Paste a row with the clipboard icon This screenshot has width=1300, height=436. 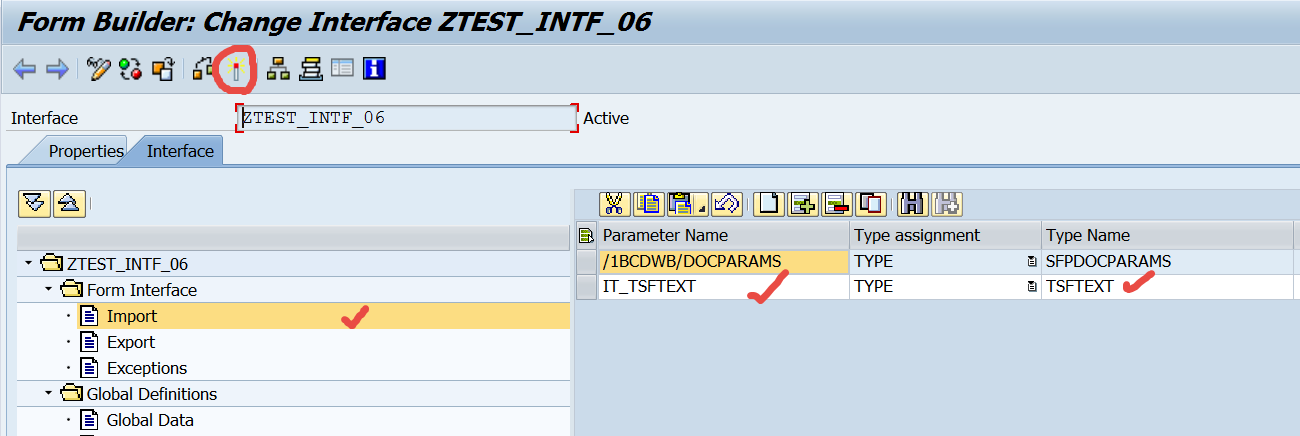click(x=681, y=204)
